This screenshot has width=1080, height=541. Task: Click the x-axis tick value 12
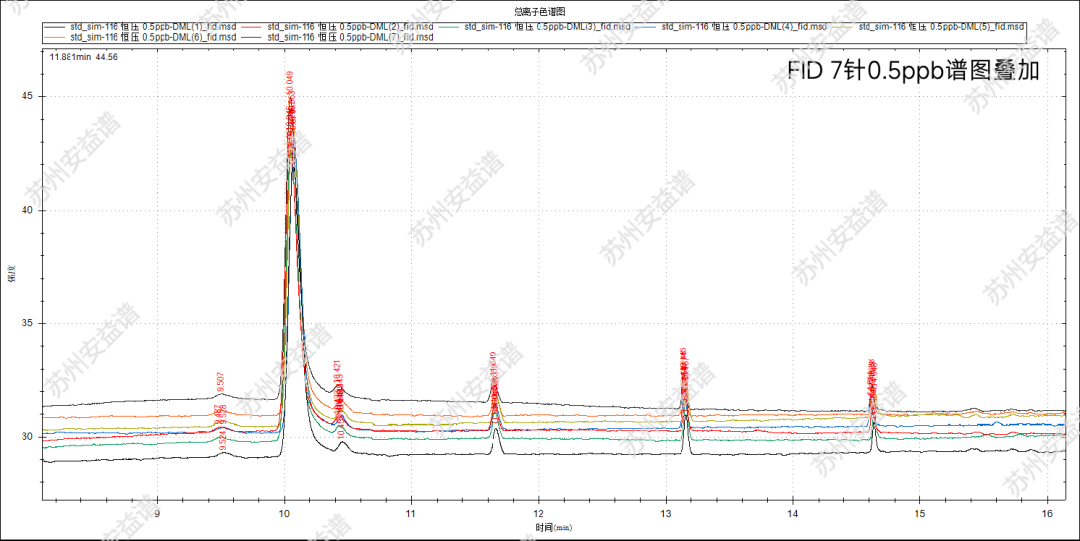[x=538, y=514]
